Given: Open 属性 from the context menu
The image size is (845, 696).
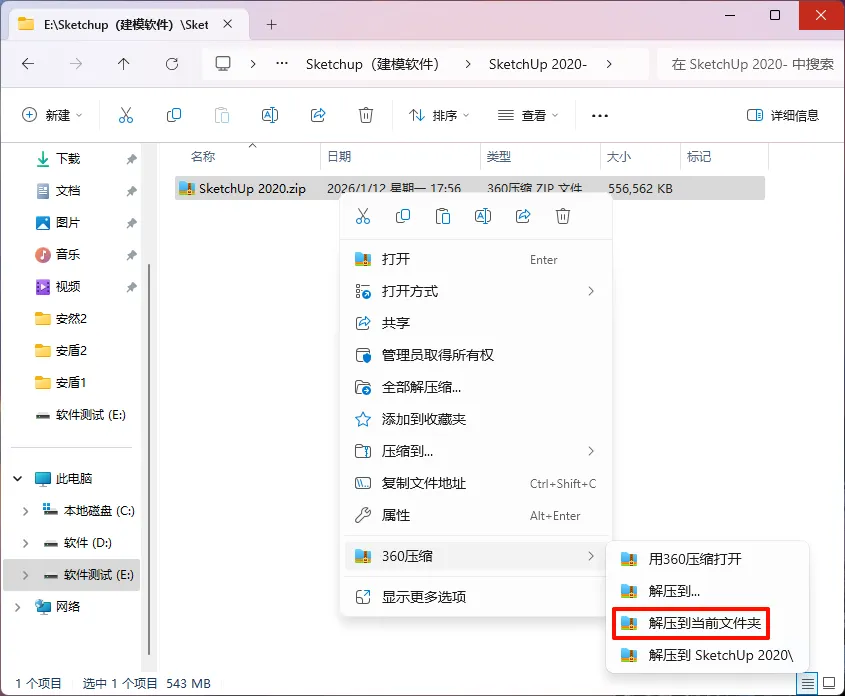Looking at the screenshot, I should pos(476,516).
